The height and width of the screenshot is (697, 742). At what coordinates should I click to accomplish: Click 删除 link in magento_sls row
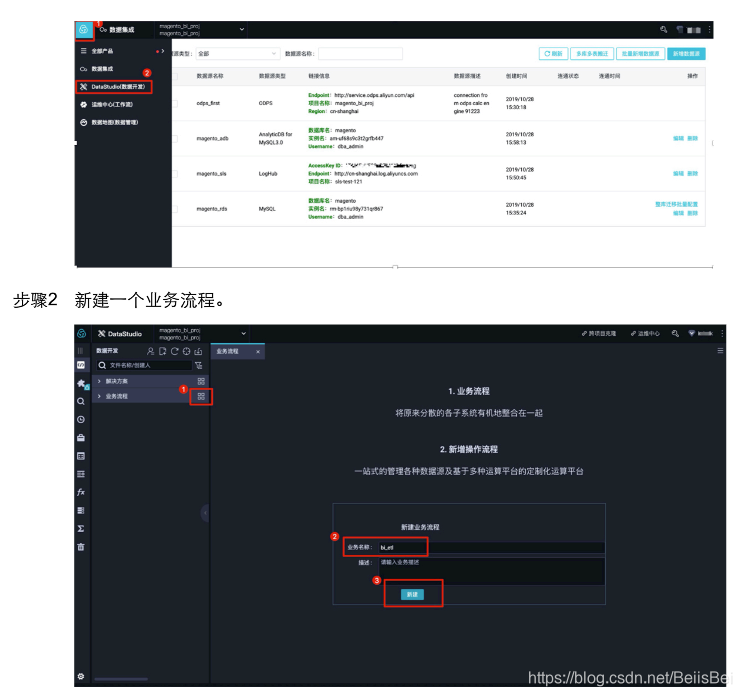click(693, 174)
